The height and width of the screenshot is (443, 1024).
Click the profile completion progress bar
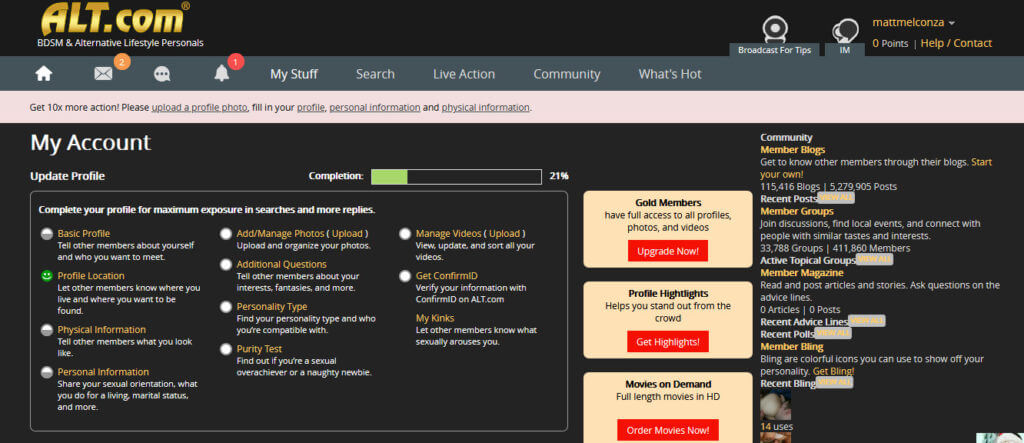[456, 176]
